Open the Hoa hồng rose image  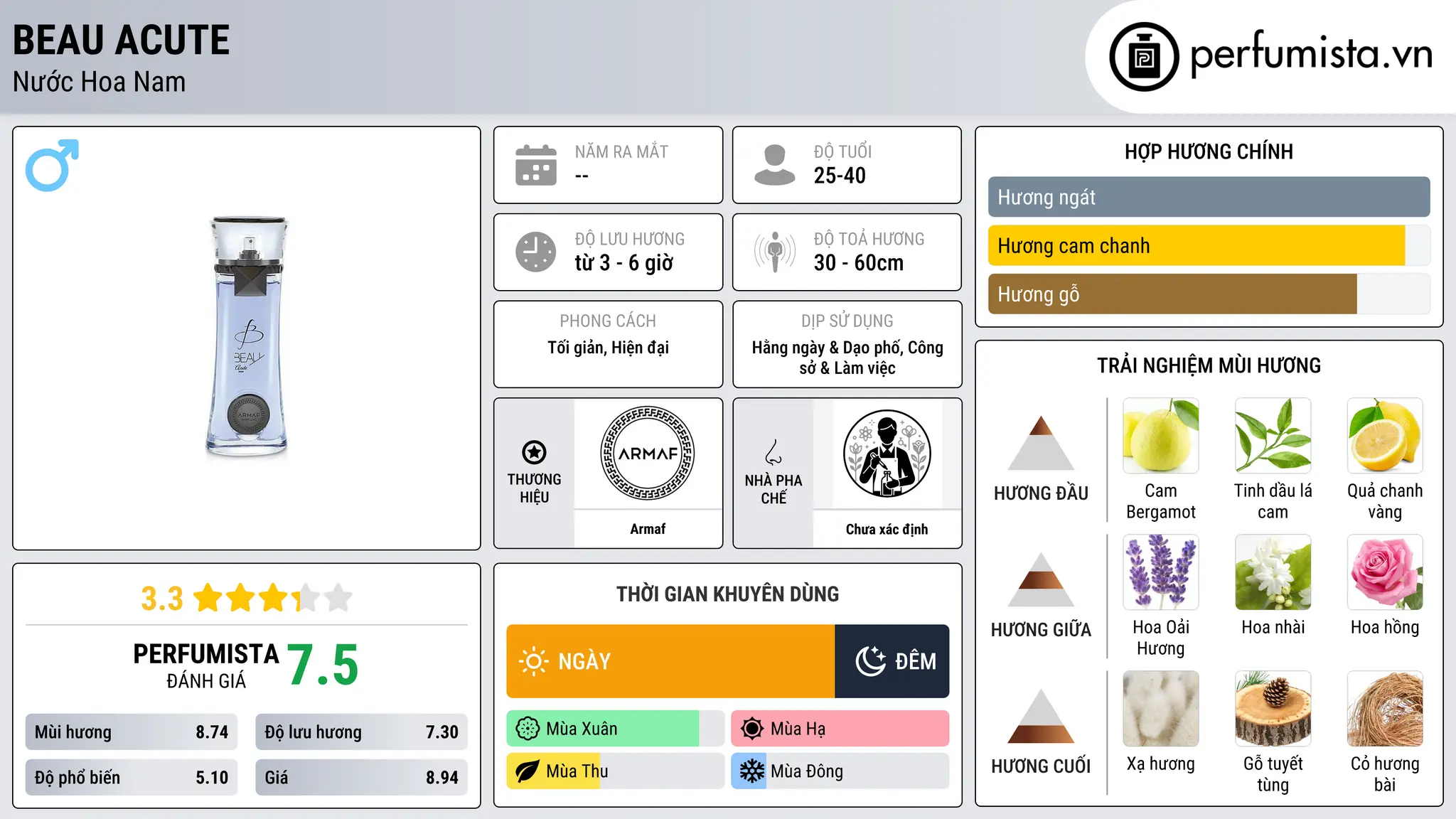coord(1385,572)
